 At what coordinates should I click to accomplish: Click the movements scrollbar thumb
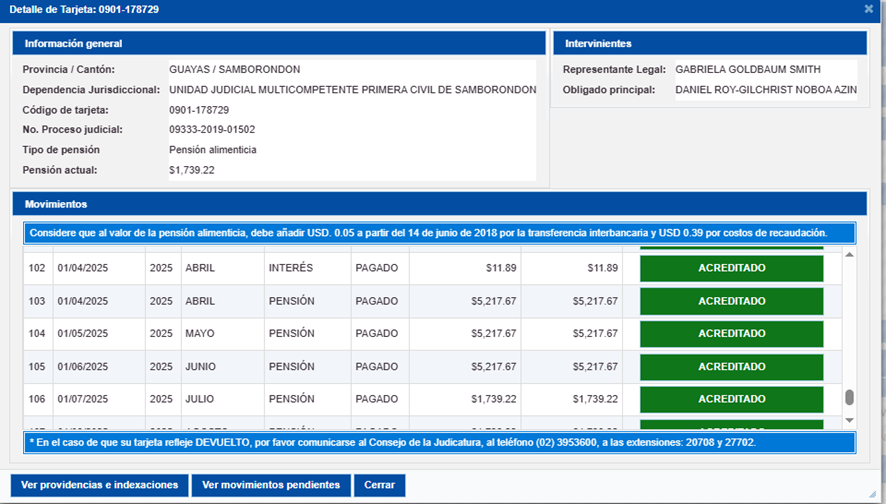pos(850,398)
